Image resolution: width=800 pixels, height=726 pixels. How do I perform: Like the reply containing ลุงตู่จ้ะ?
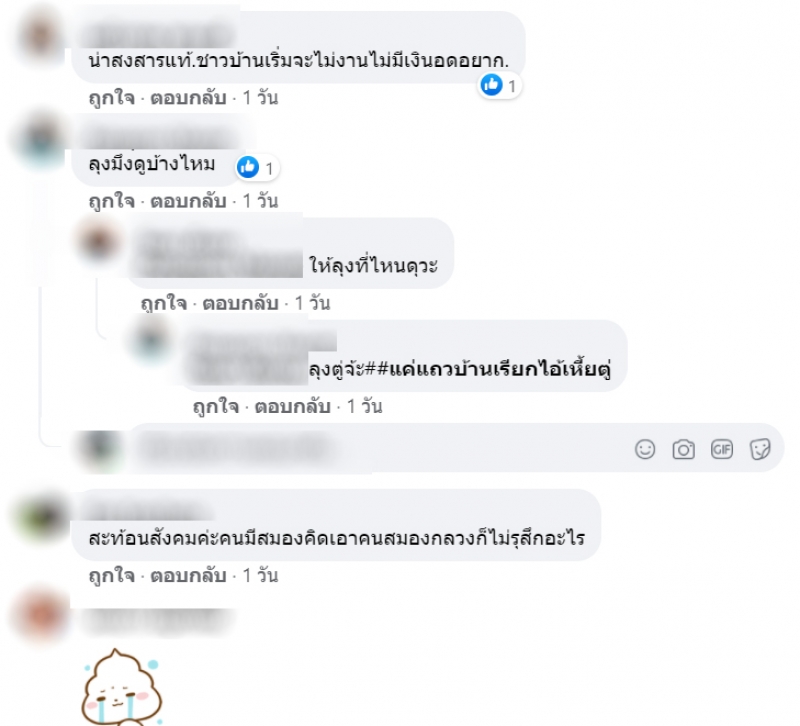(216, 407)
